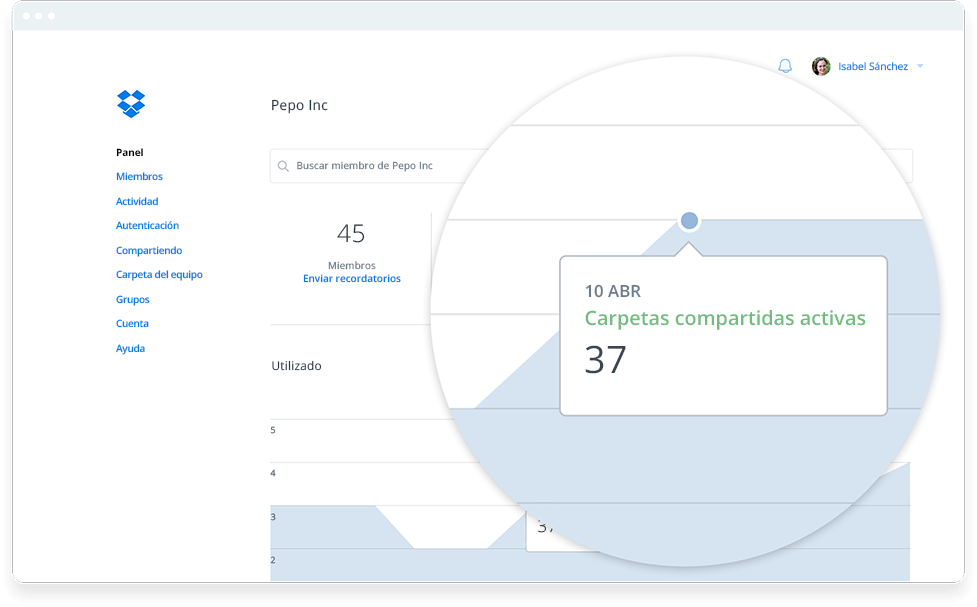Click the magnifying glass search icon
Viewport: 977px width, 607px height.
[283, 166]
